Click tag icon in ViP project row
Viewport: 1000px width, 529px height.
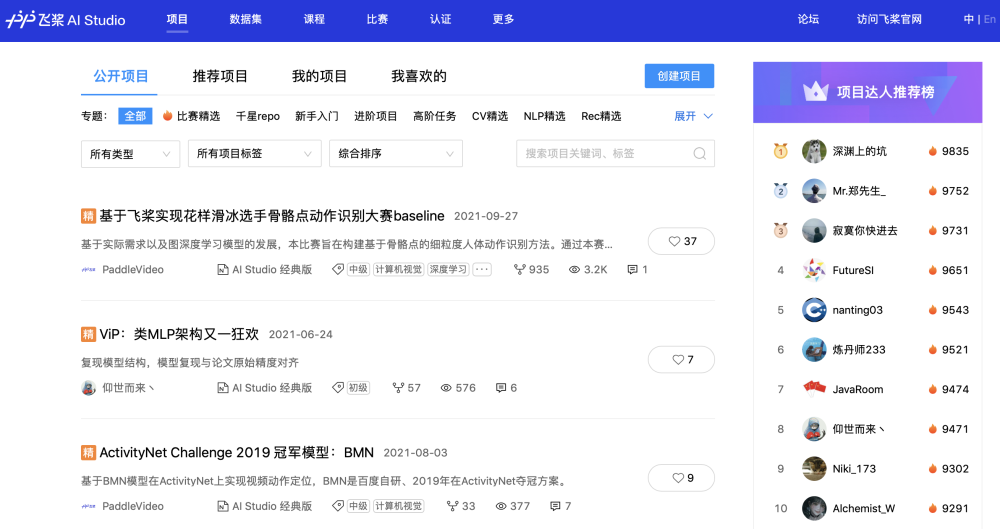pos(338,387)
